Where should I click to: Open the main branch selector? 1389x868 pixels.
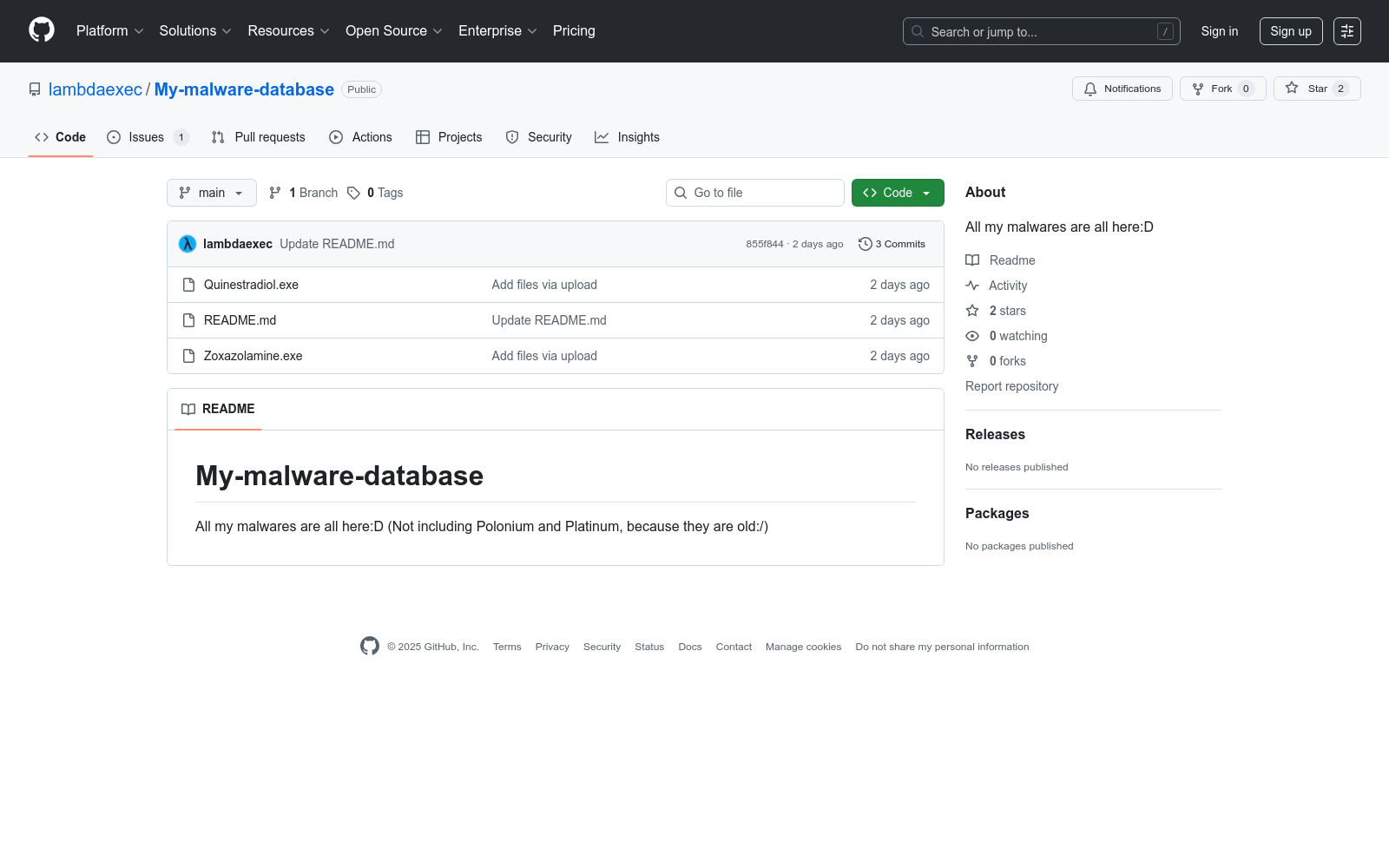tap(212, 193)
